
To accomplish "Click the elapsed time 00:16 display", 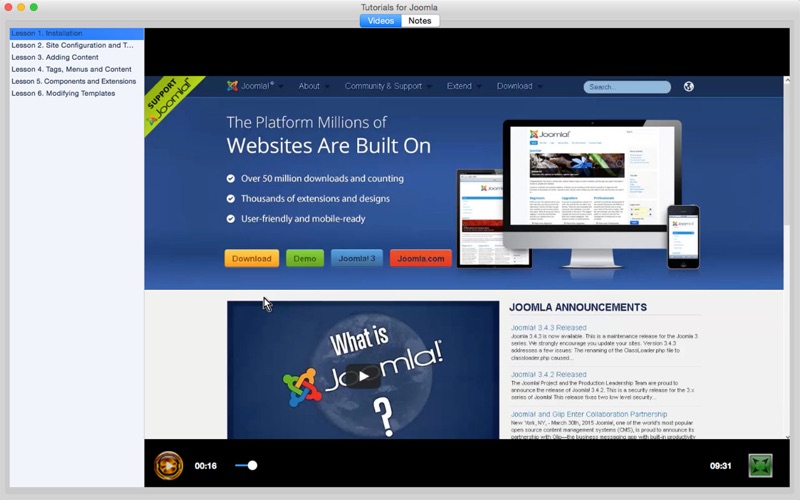I will (x=206, y=466).
